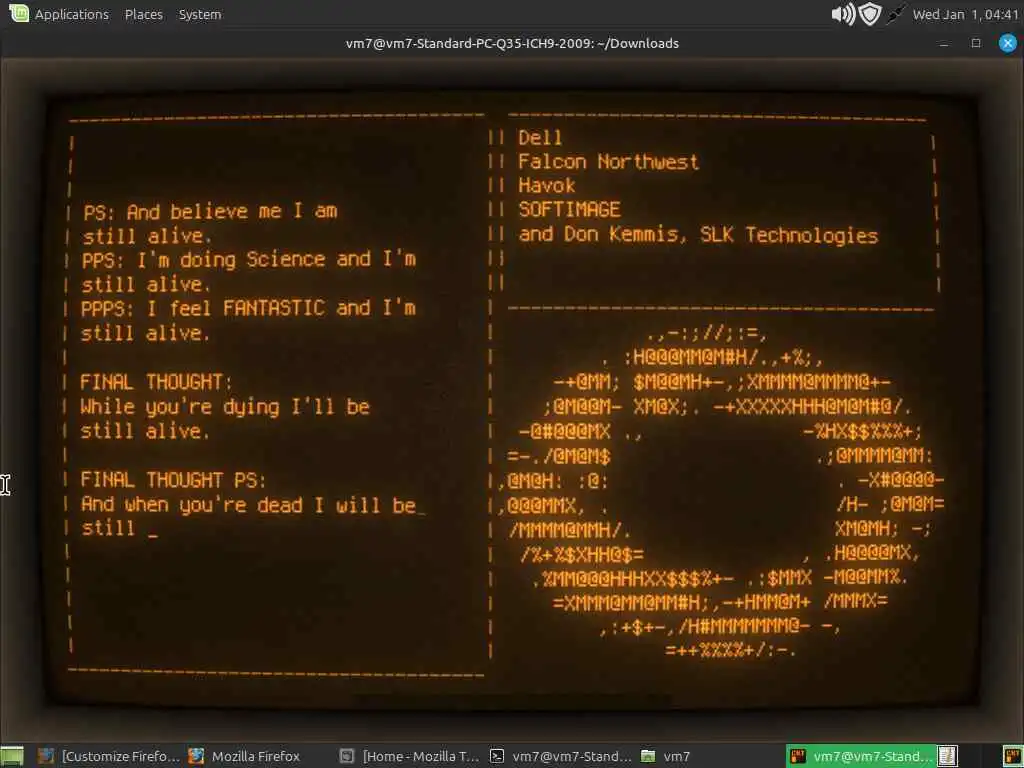
Task: Click the rightmost bottom panel terminal icon
Action: tap(1013, 756)
